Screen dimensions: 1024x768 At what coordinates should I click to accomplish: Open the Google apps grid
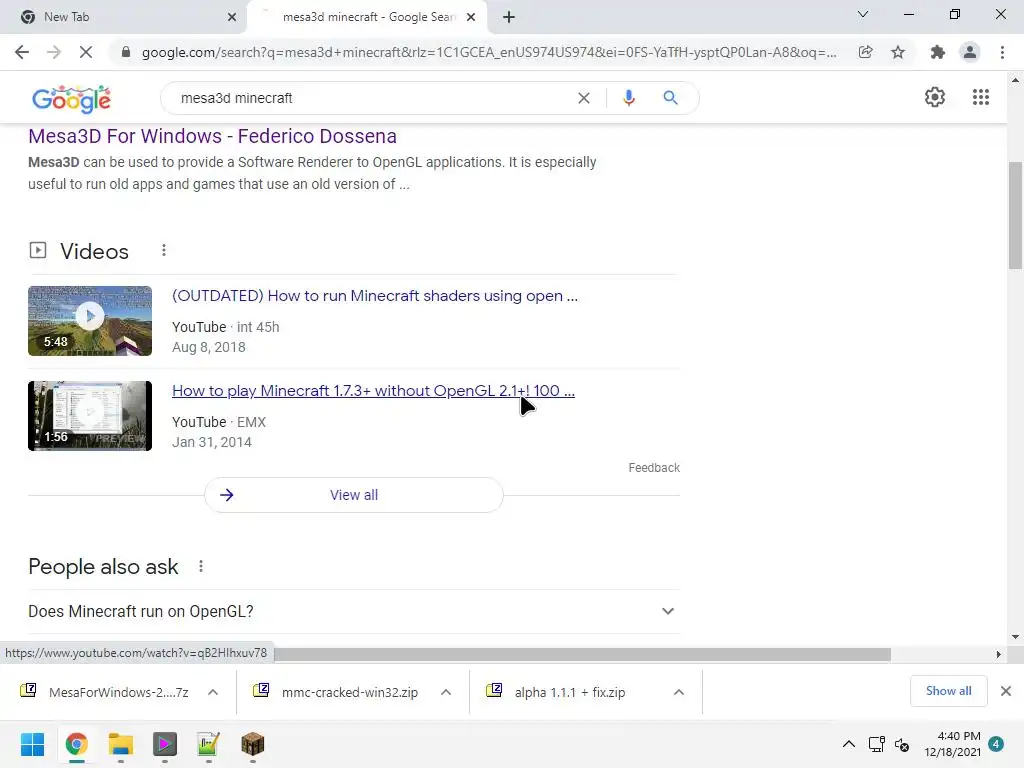pyautogui.click(x=980, y=97)
